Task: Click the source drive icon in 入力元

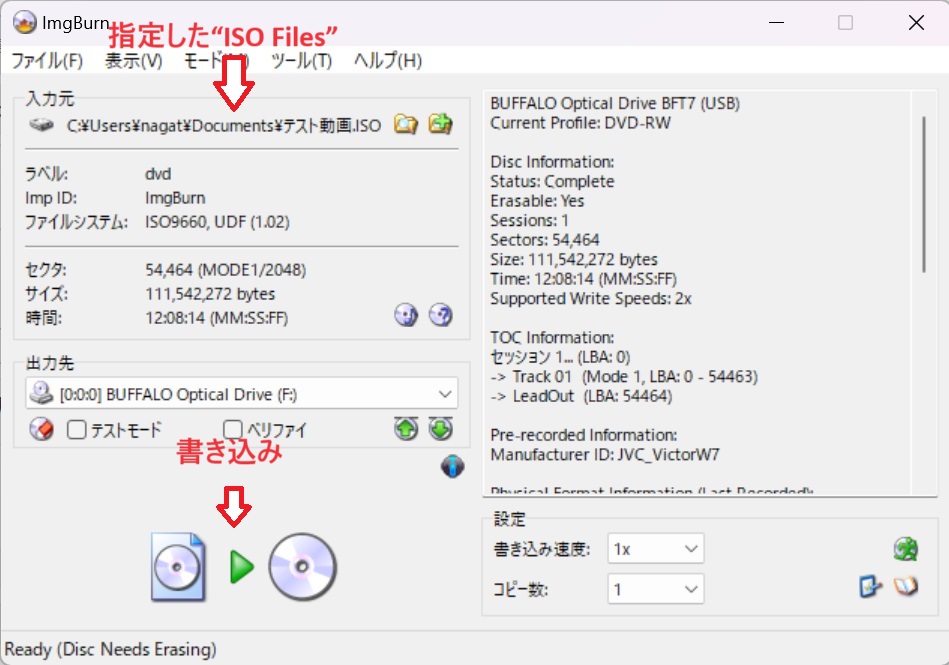Action: coord(41,125)
